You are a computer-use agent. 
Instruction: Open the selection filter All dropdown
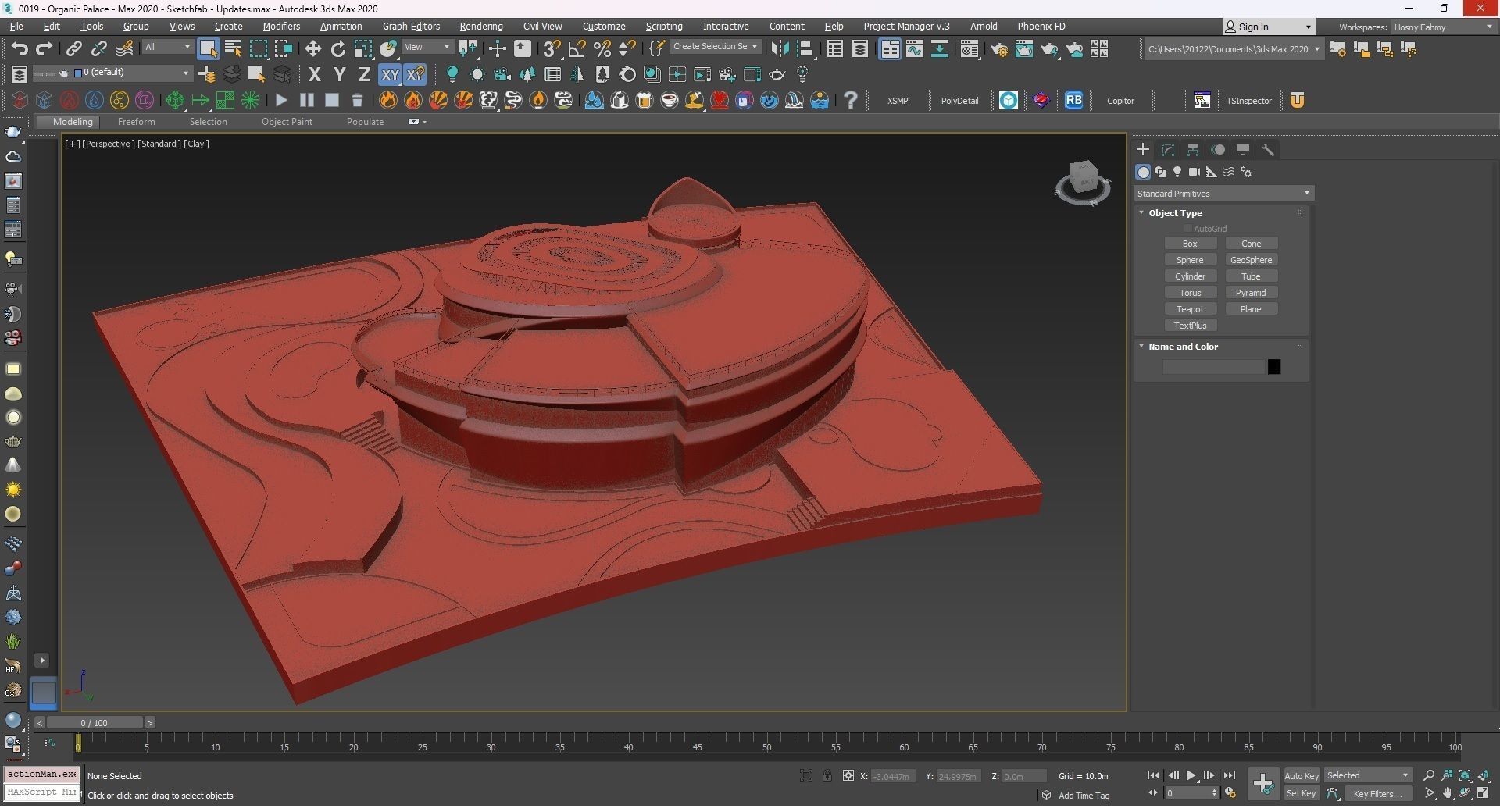167,47
